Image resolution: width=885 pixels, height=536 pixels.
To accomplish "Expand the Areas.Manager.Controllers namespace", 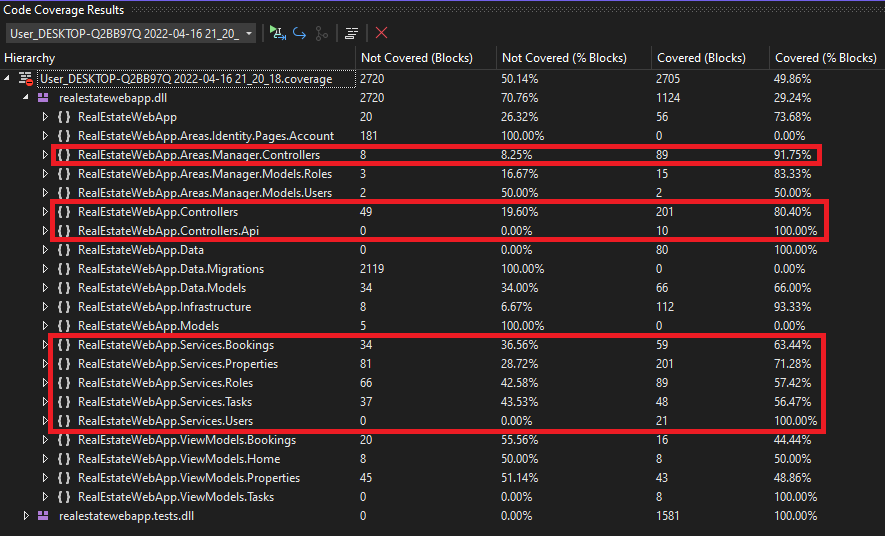I will point(45,155).
